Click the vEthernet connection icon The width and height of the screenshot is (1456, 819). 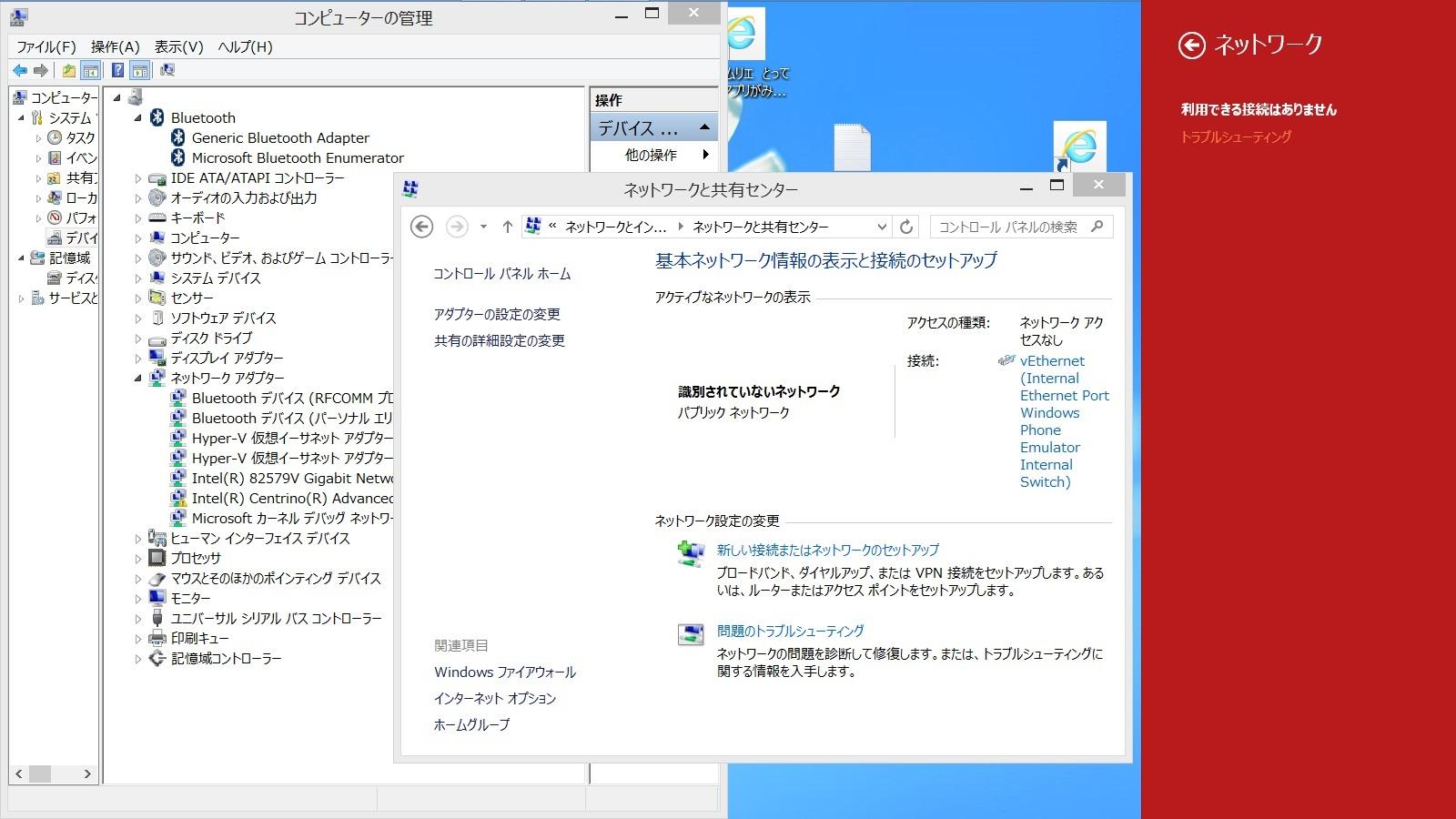click(1006, 360)
